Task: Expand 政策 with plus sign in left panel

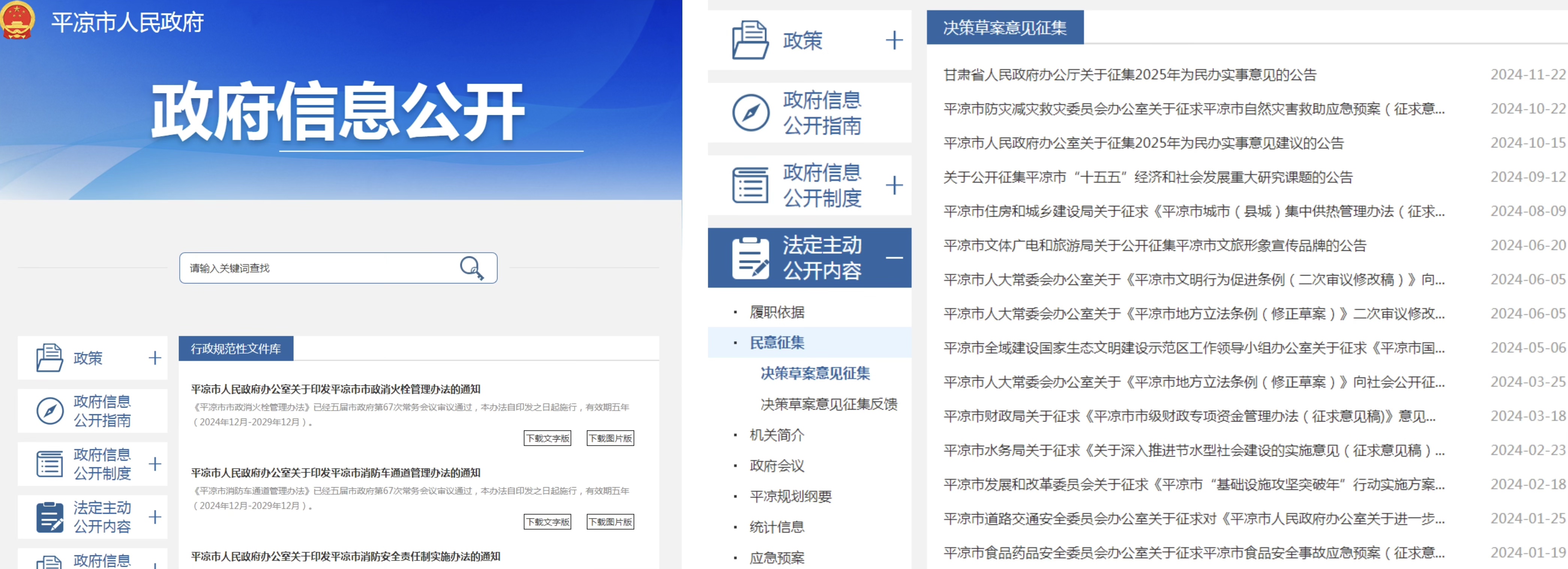Action: (155, 358)
